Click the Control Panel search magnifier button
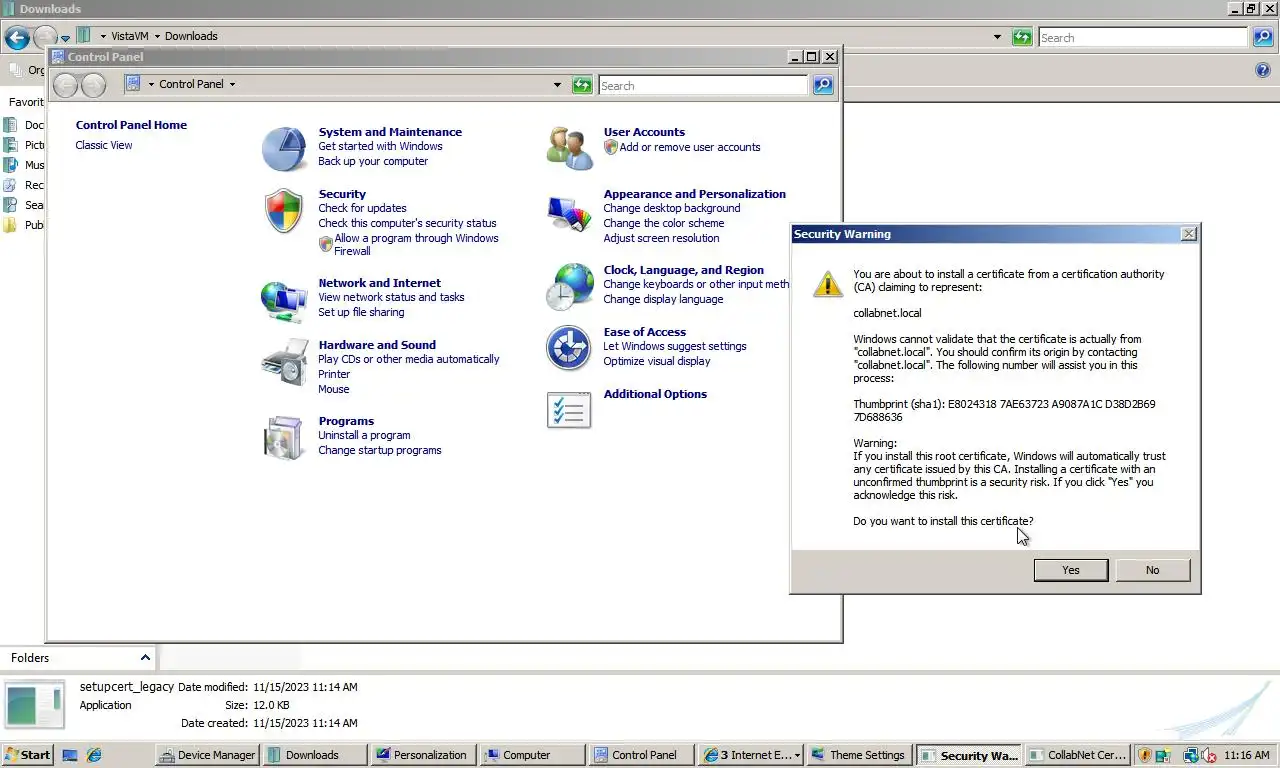 click(823, 86)
